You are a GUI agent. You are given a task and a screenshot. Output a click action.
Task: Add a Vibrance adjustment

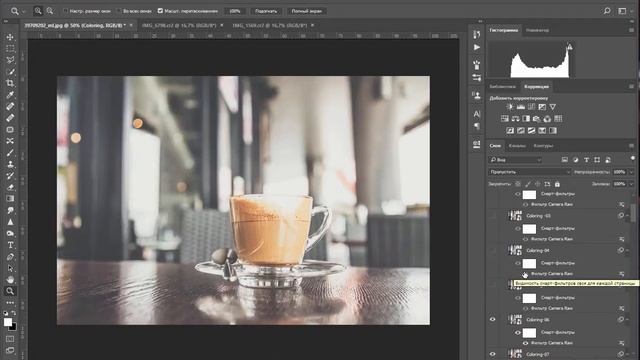pyautogui.click(x=553, y=107)
